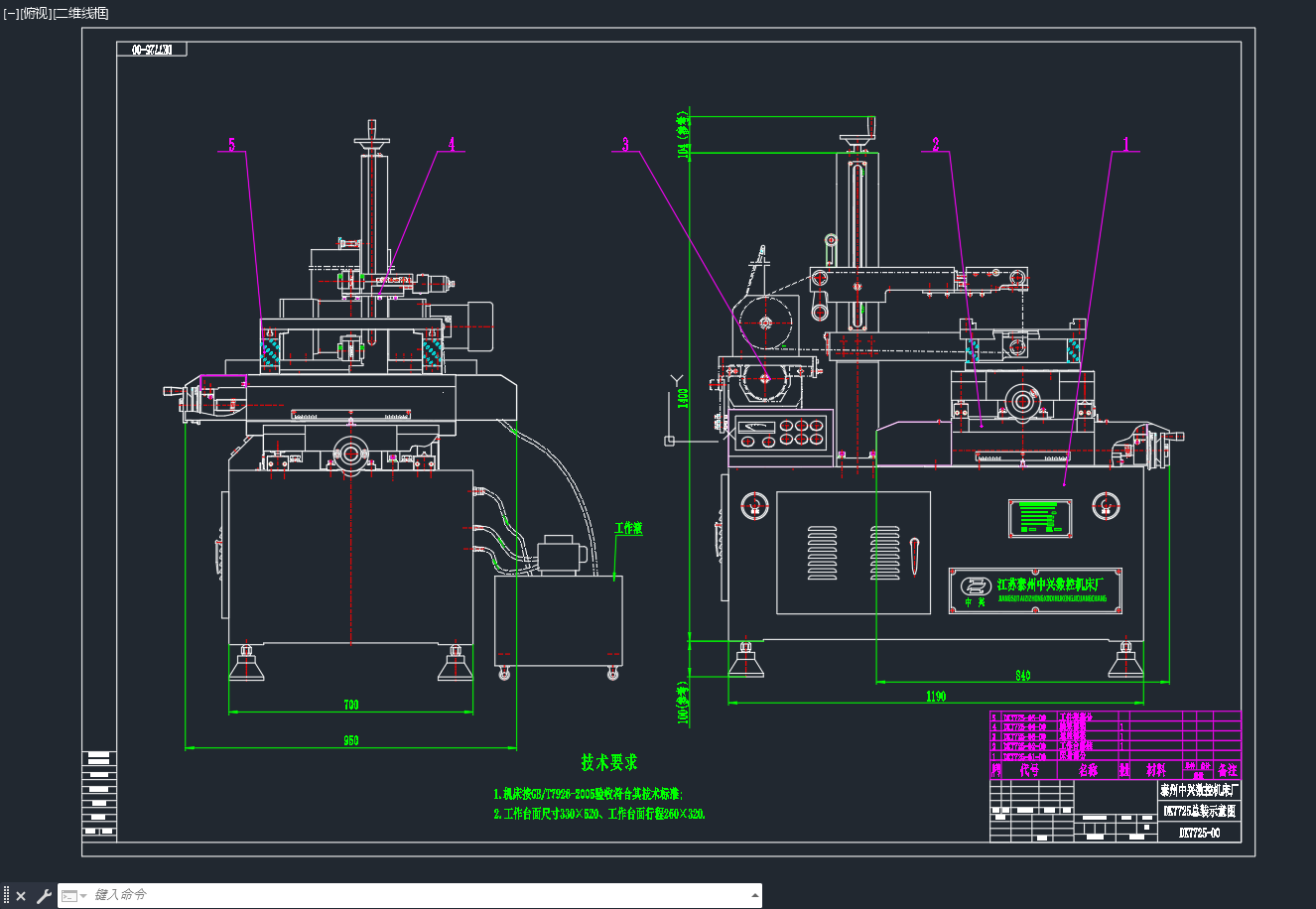The image size is (1316, 909).
Task: Select balloon number 4 callout
Action: click(x=452, y=144)
